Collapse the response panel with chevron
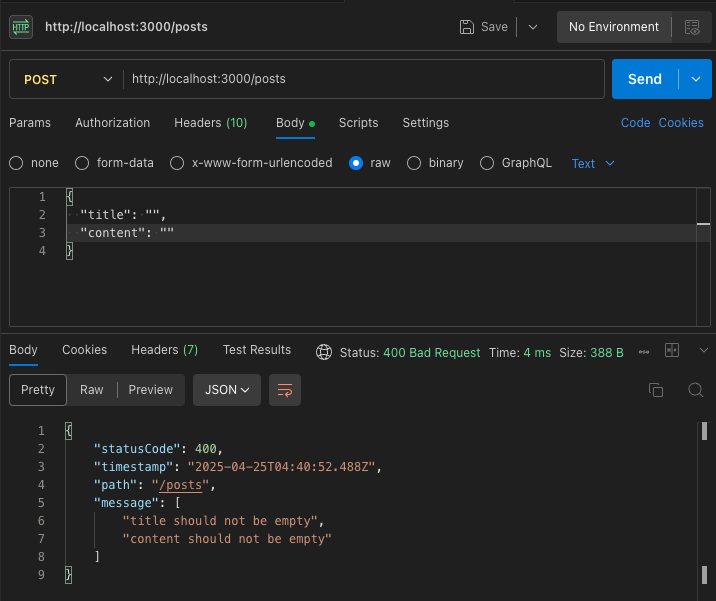 pos(704,350)
